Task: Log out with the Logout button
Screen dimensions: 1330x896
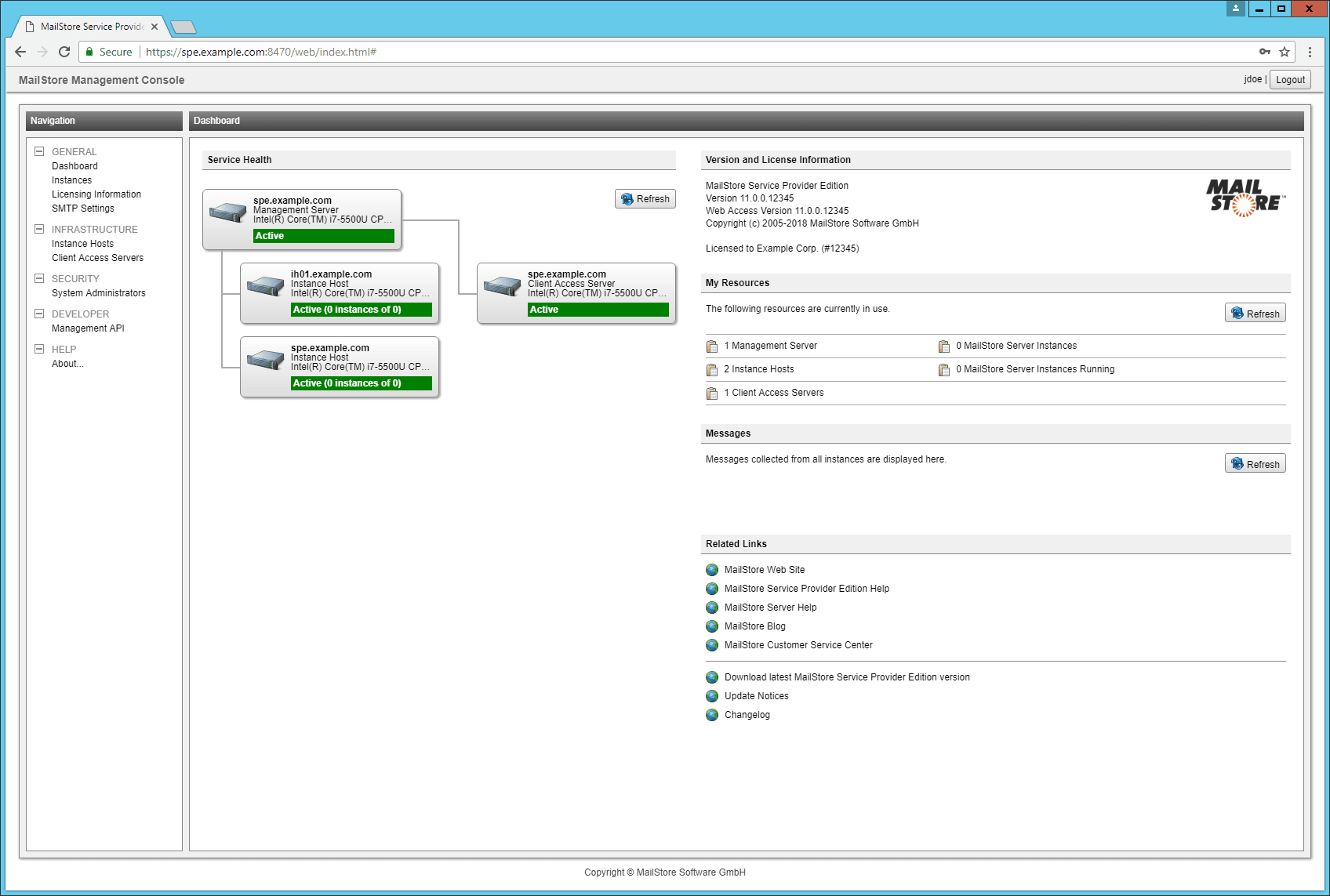Action: [1290, 79]
